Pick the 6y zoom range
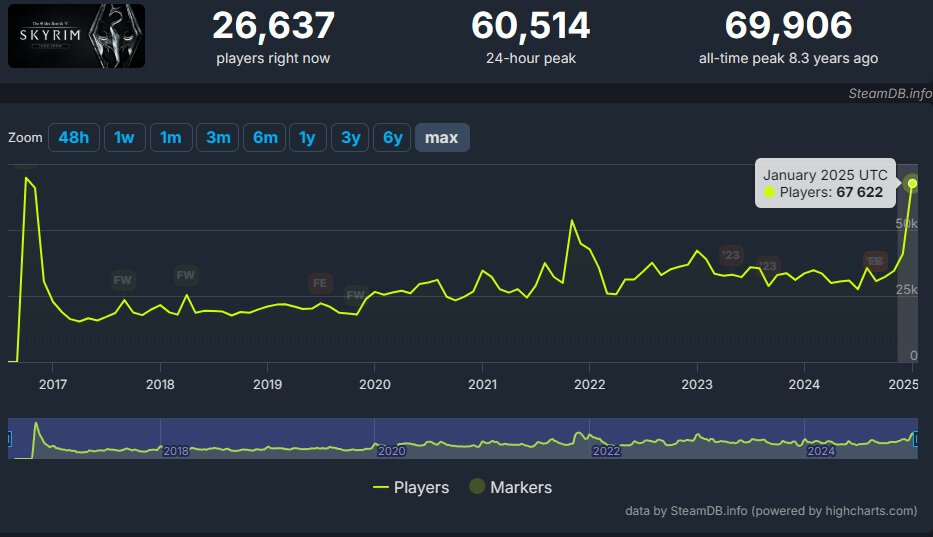933x537 pixels. [392, 138]
